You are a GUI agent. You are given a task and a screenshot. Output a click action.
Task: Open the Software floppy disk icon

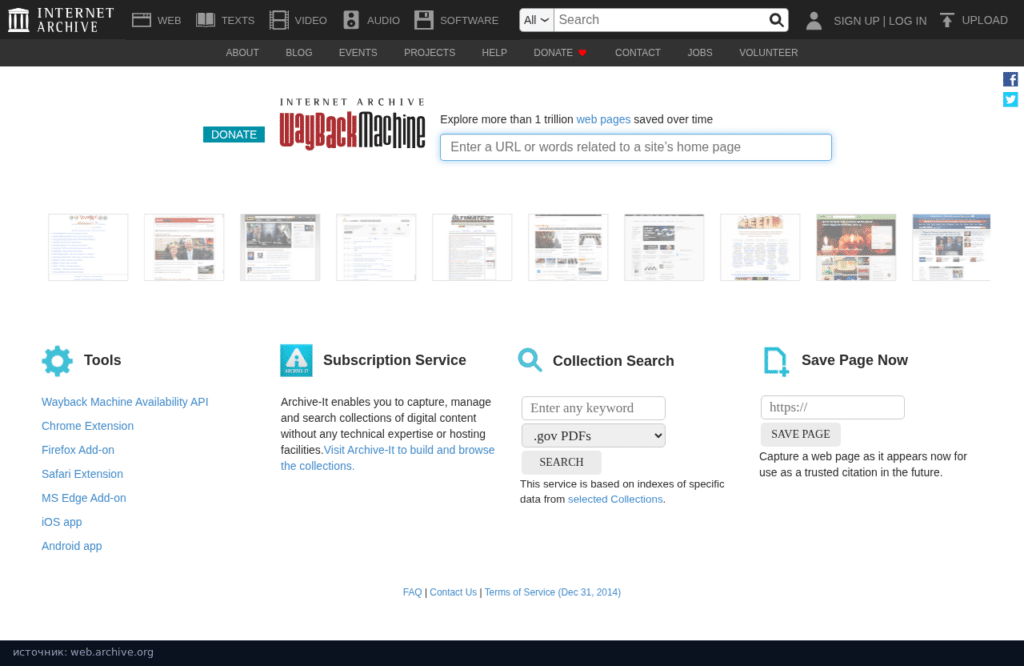click(x=424, y=20)
